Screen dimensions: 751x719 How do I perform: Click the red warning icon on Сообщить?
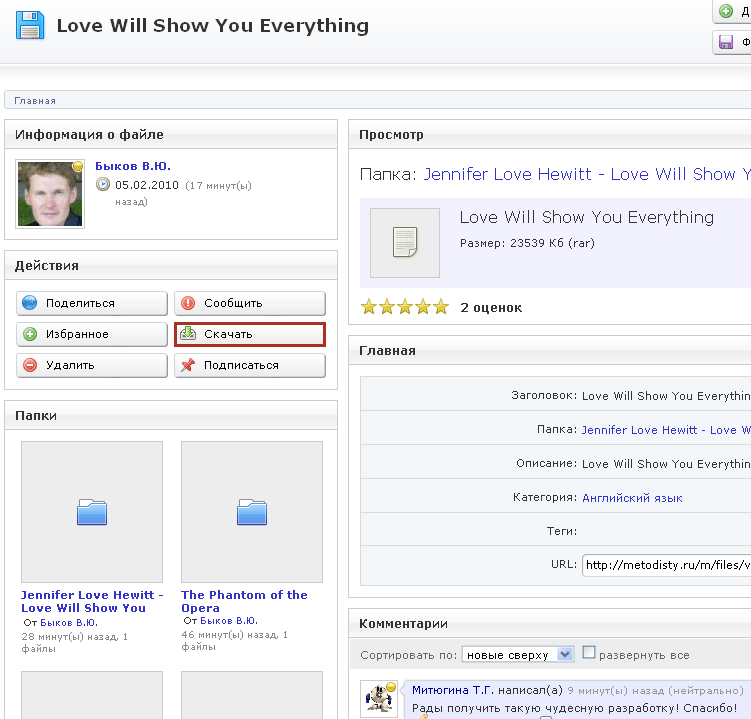188,303
